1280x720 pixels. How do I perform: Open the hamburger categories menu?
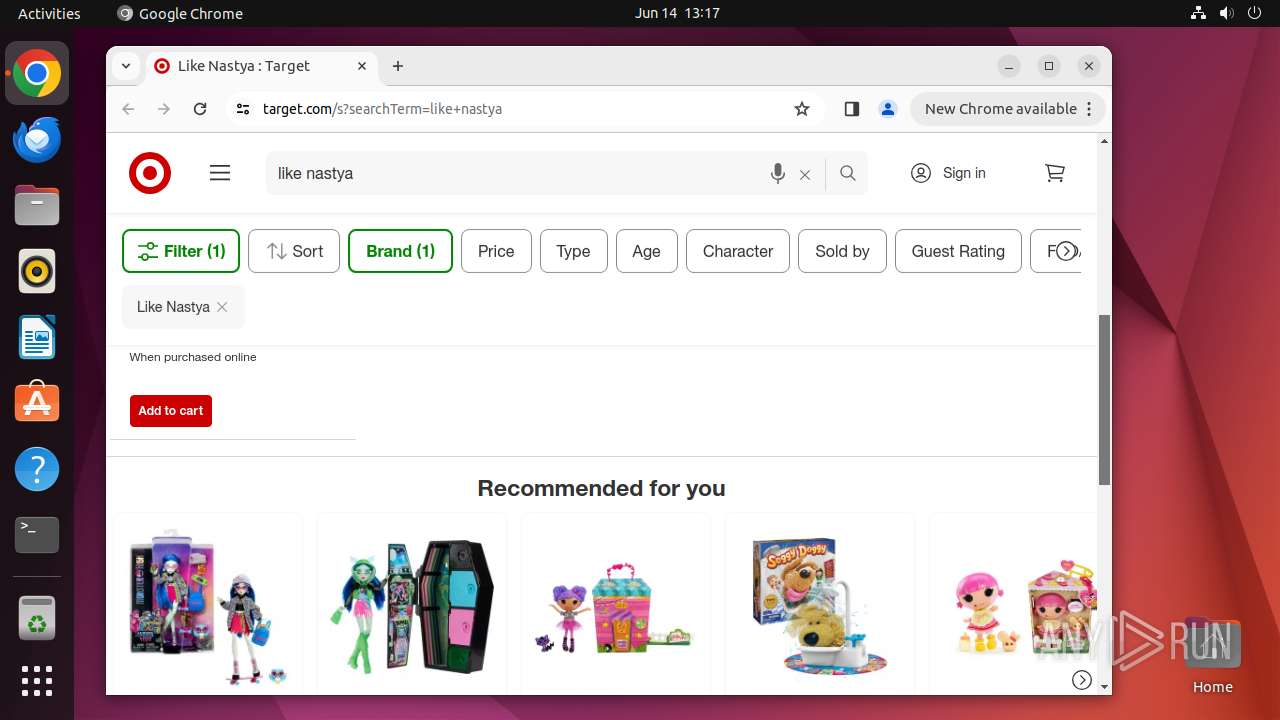(220, 173)
